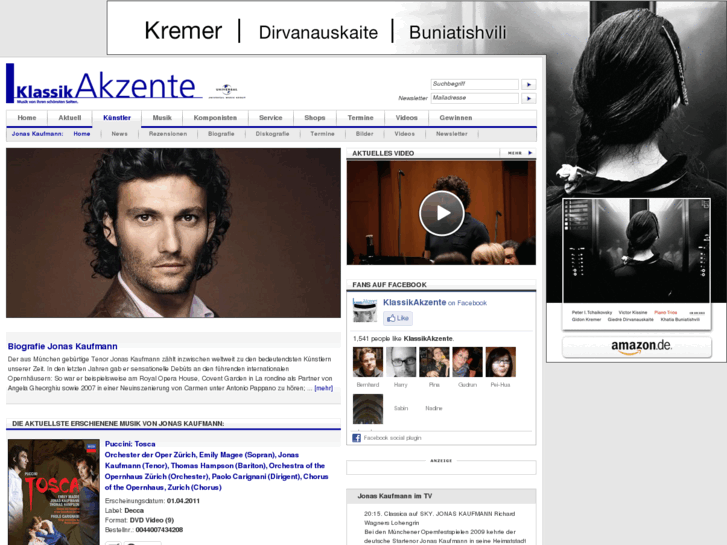This screenshot has height=545, width=727.
Task: Open the Gewinnen main menu item
Action: pos(456,118)
